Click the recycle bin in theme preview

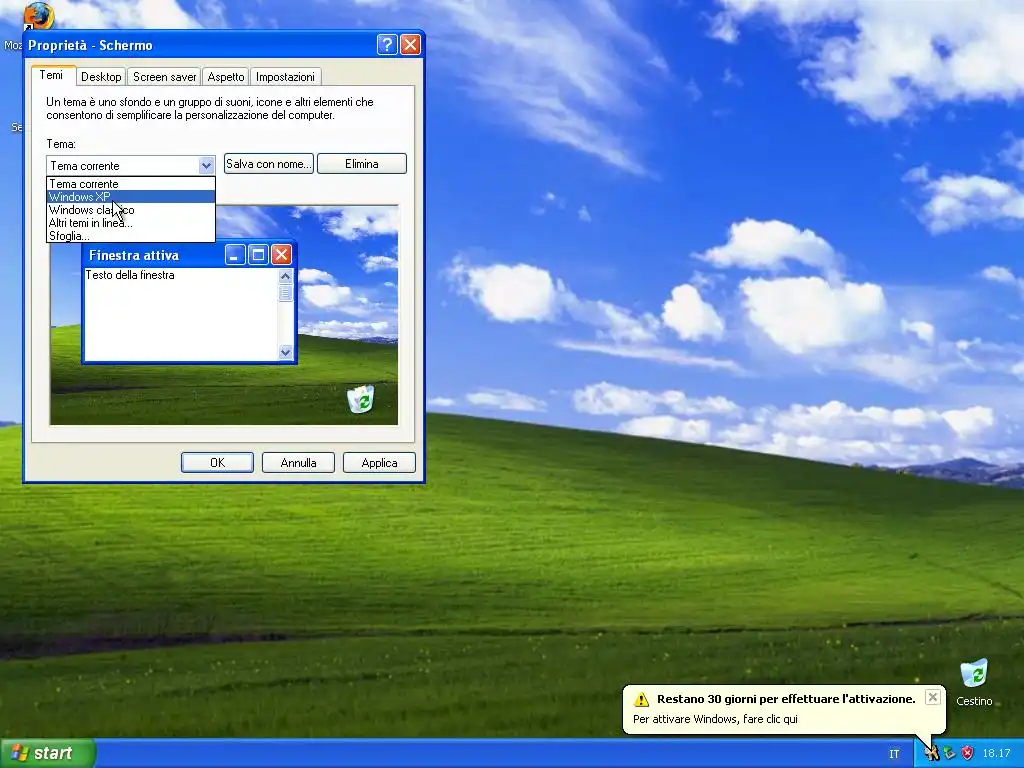360,399
